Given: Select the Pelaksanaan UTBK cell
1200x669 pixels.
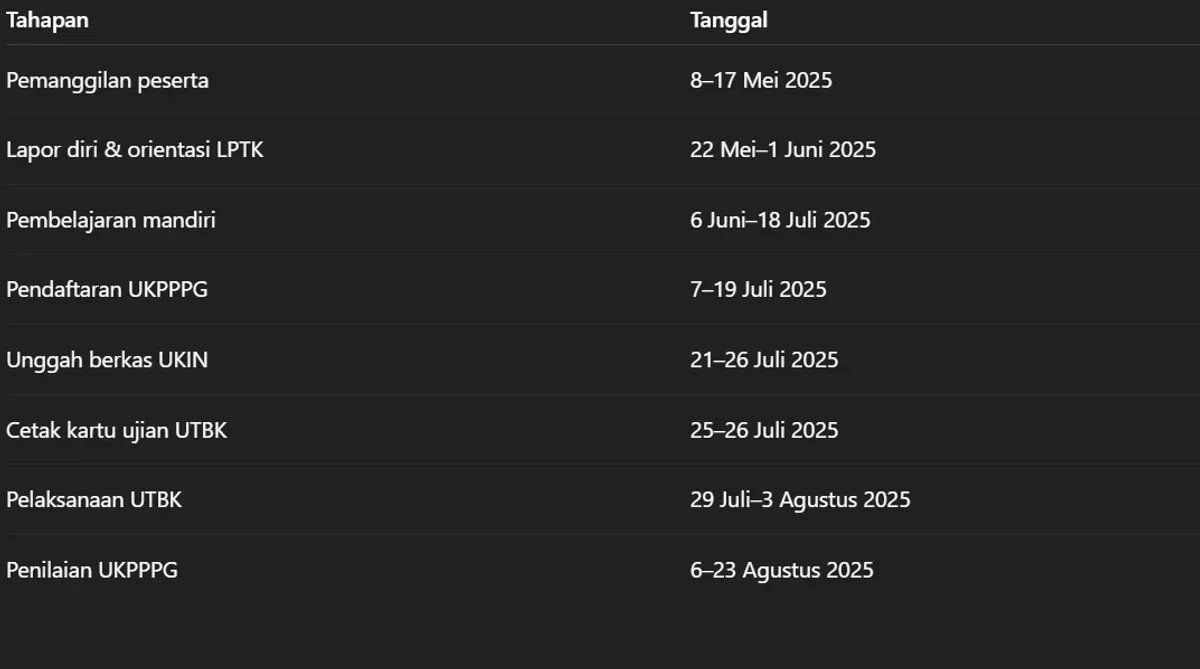Looking at the screenshot, I should pos(94,500).
